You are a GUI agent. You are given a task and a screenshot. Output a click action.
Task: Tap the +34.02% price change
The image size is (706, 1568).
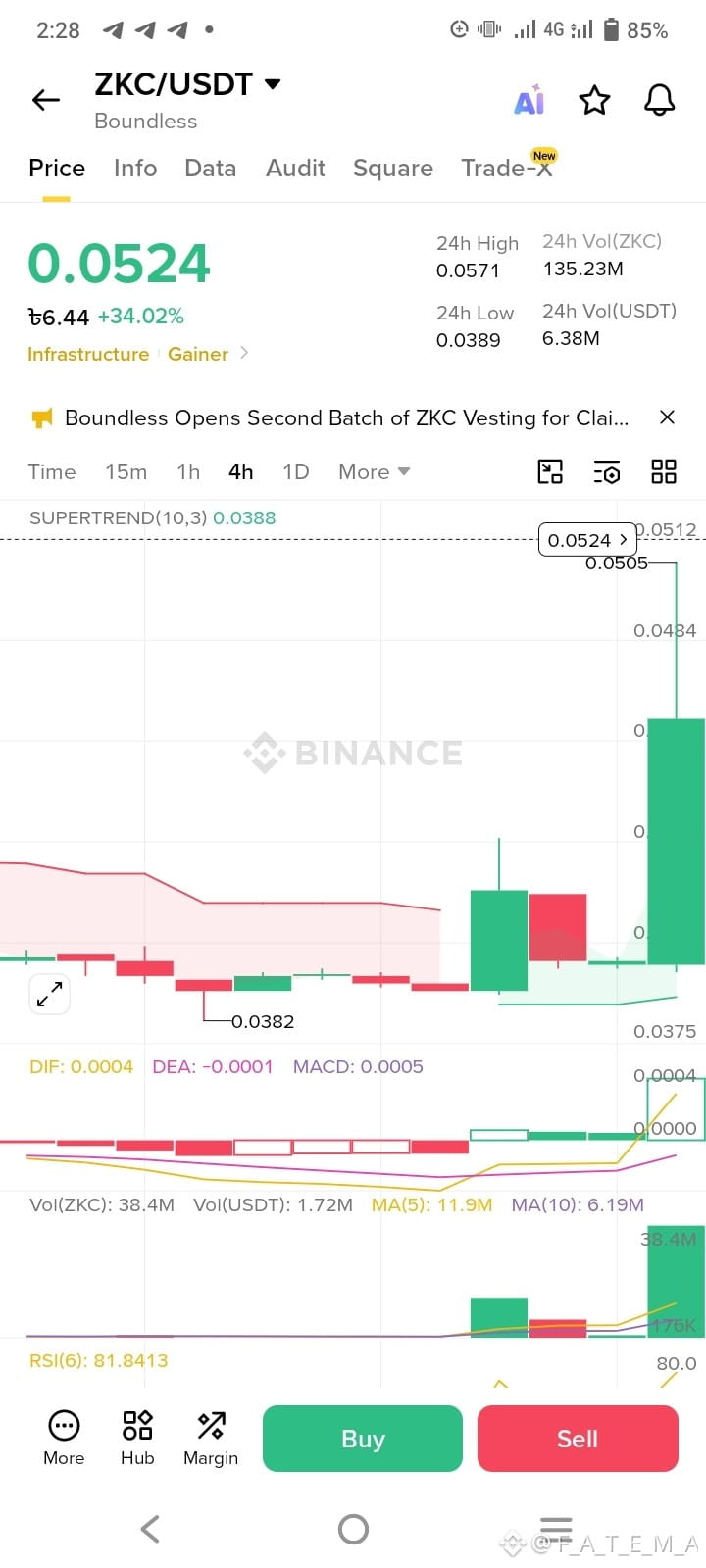[140, 316]
